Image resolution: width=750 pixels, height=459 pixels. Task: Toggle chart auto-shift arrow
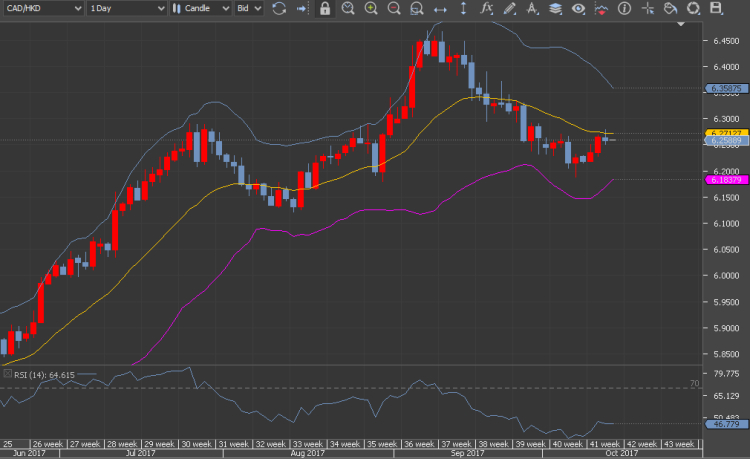(x=302, y=9)
